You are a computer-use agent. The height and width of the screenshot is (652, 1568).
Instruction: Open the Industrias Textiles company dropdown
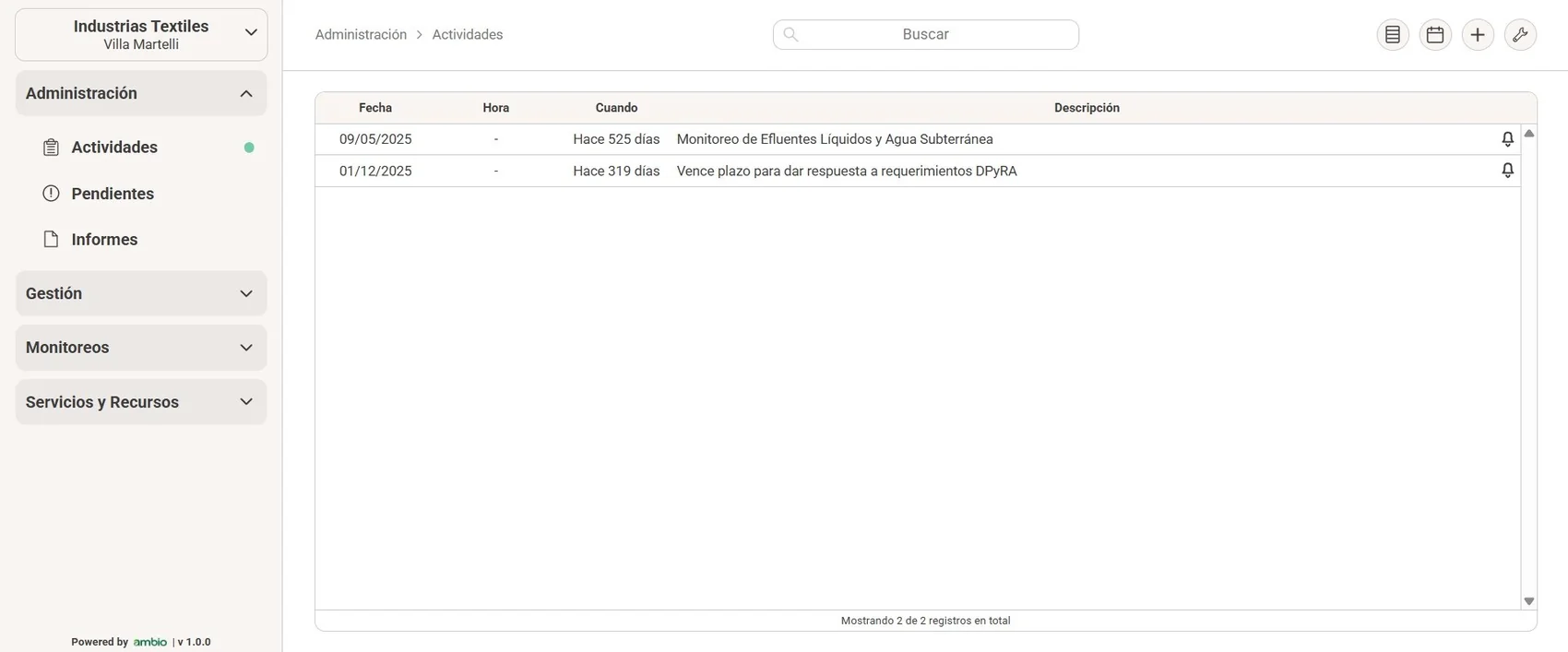[x=141, y=35]
